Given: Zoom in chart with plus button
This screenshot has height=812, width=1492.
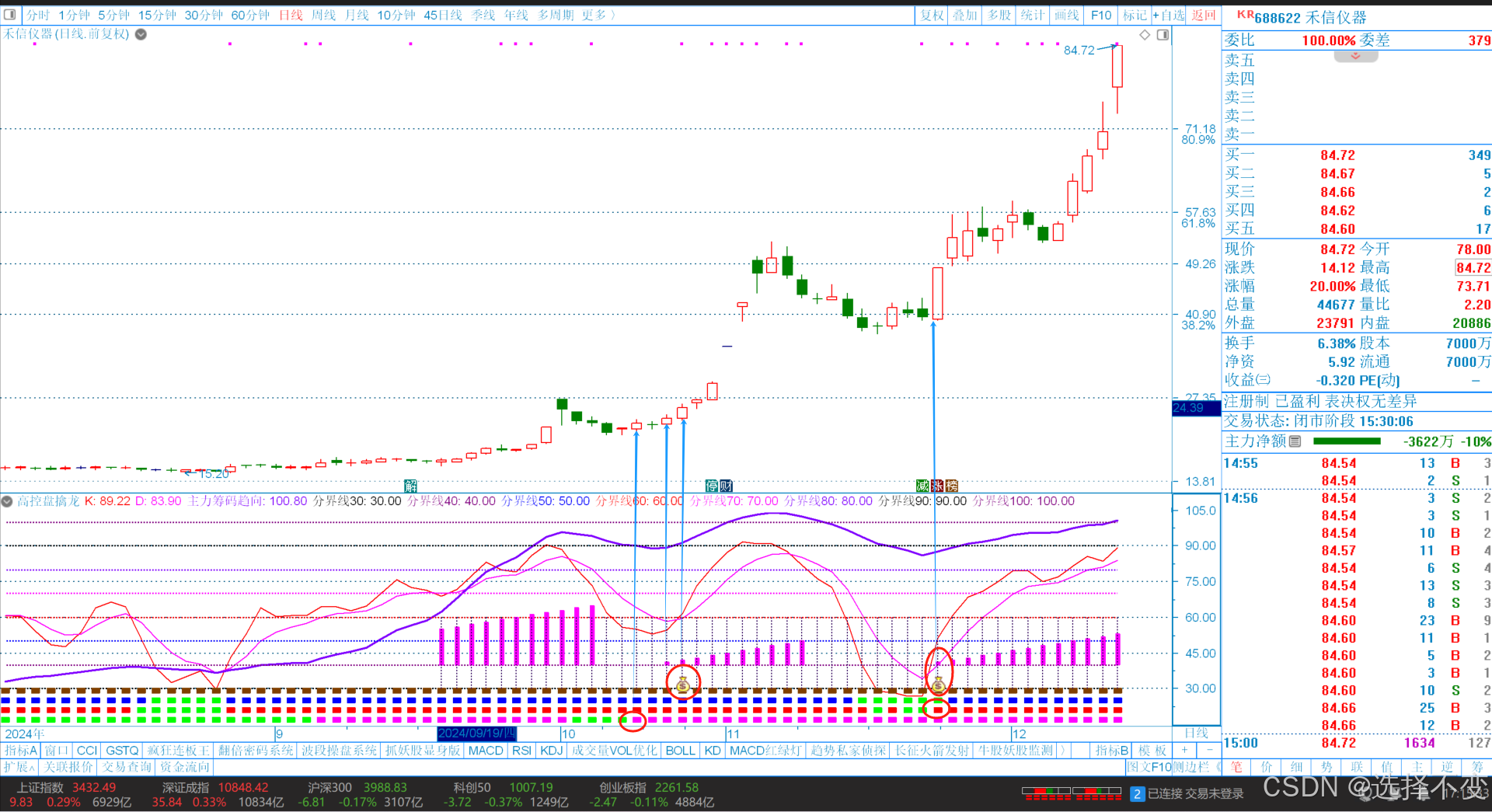Looking at the screenshot, I should [1185, 751].
